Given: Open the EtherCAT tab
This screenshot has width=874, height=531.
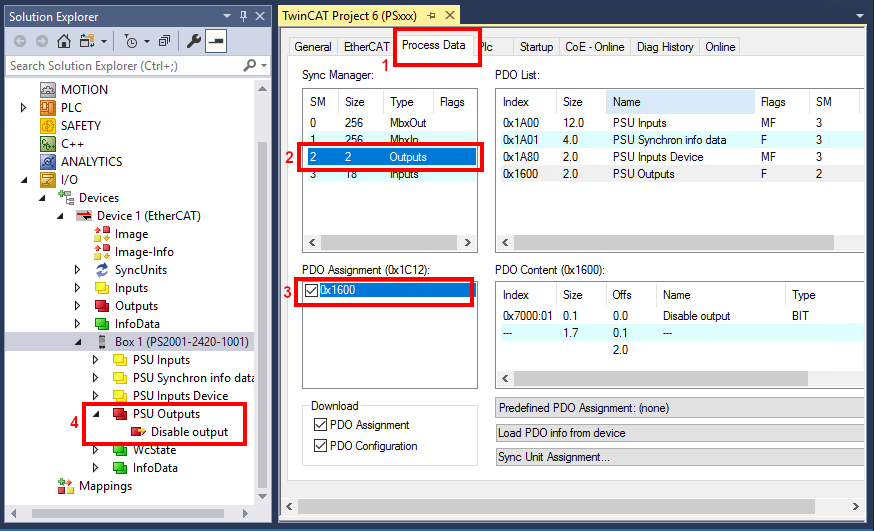Looking at the screenshot, I should 366,47.
